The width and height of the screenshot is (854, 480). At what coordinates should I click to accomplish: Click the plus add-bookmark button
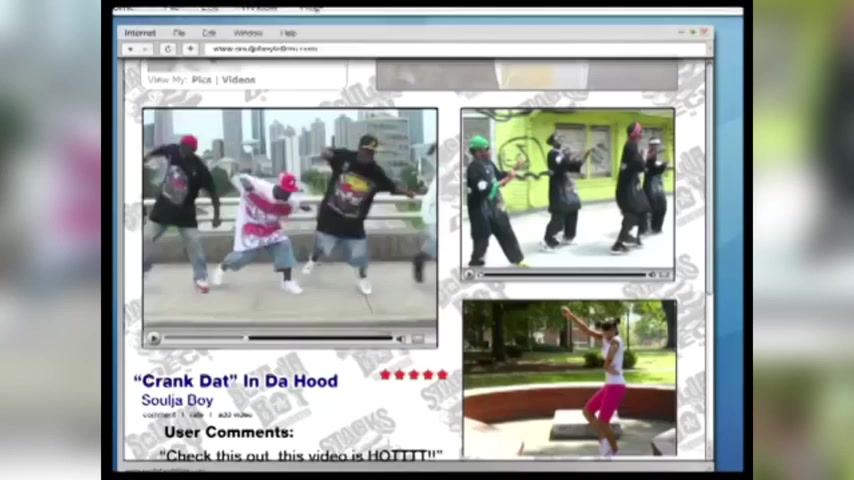point(190,49)
